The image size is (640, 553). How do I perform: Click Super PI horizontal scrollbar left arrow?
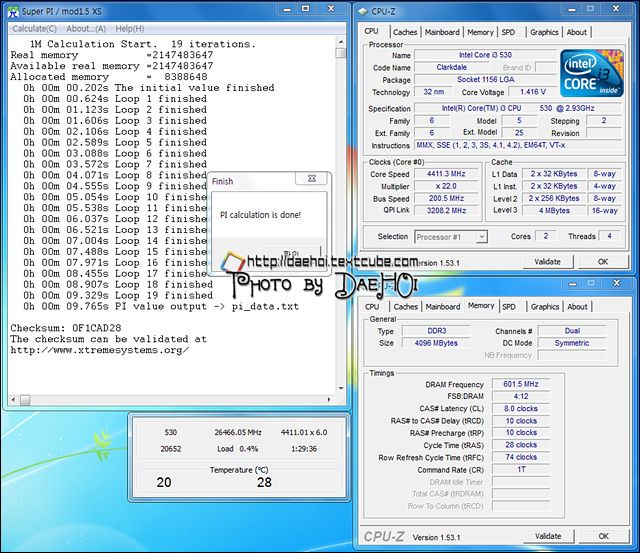tap(13, 400)
